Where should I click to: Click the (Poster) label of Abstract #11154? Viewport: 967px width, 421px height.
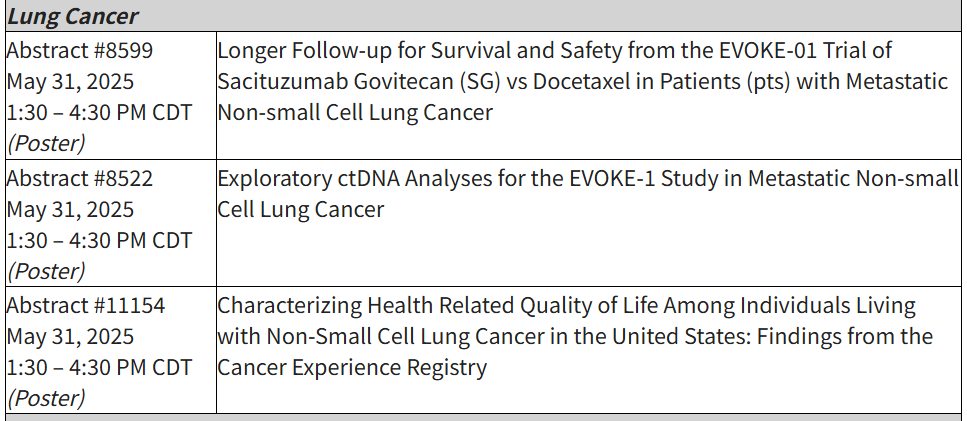(46, 399)
